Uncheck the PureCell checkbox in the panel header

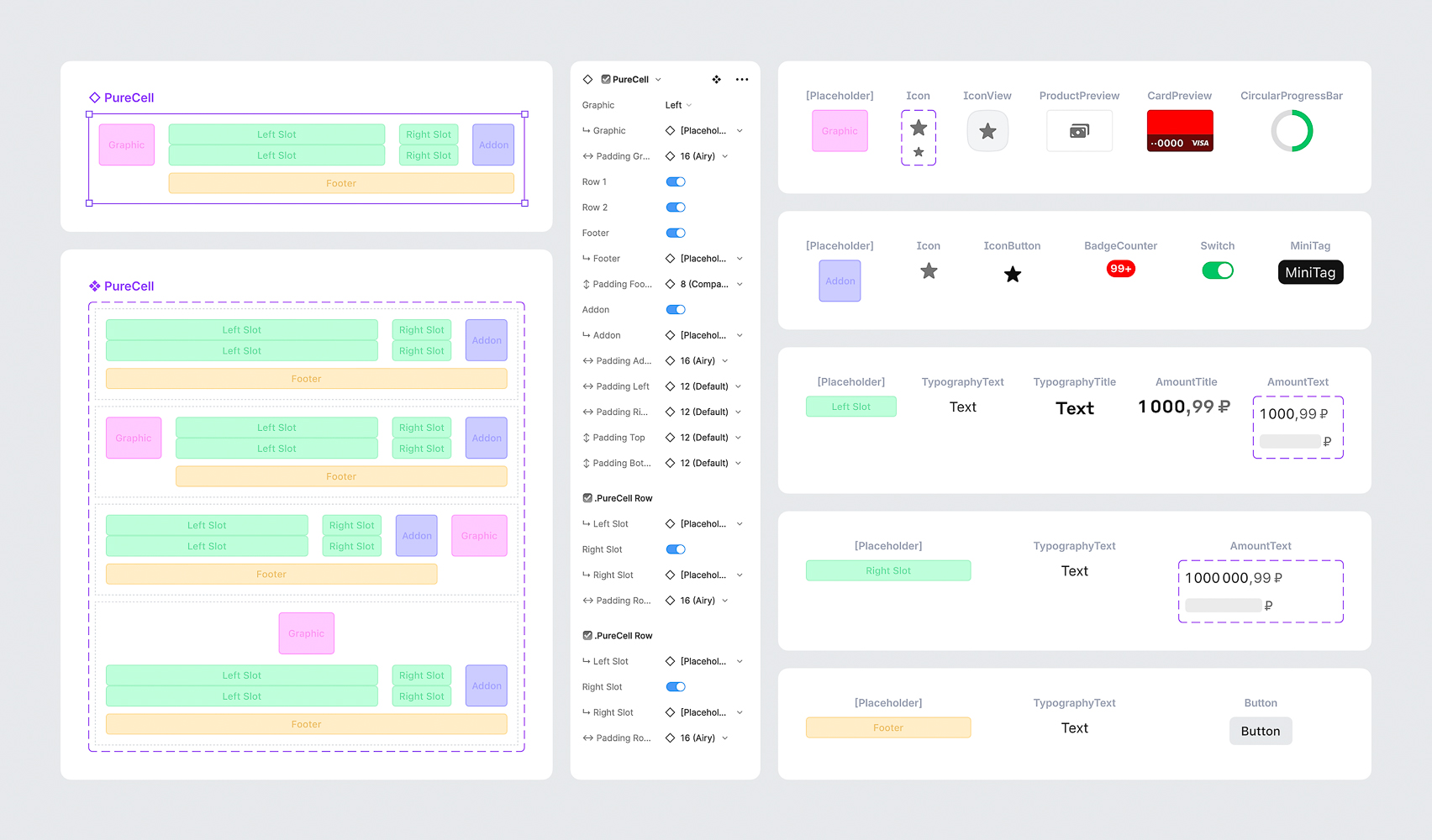[606, 80]
